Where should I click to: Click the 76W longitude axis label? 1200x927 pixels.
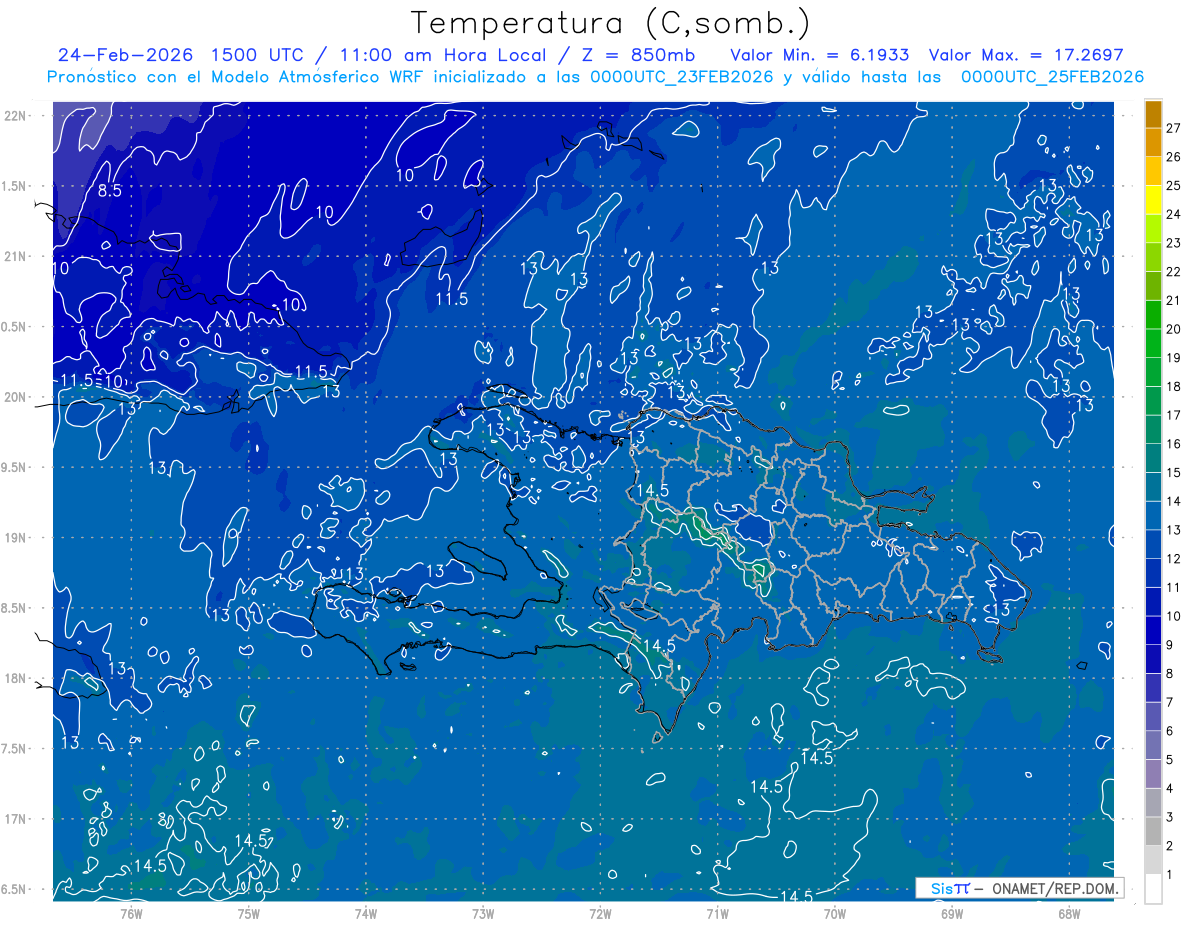132,913
